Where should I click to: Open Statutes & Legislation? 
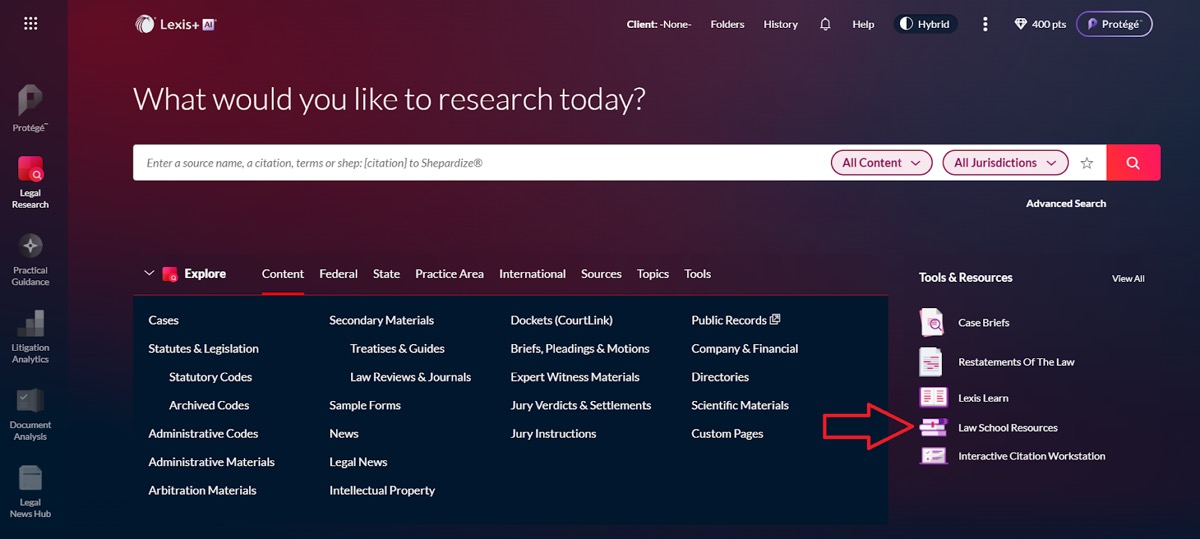click(x=203, y=349)
